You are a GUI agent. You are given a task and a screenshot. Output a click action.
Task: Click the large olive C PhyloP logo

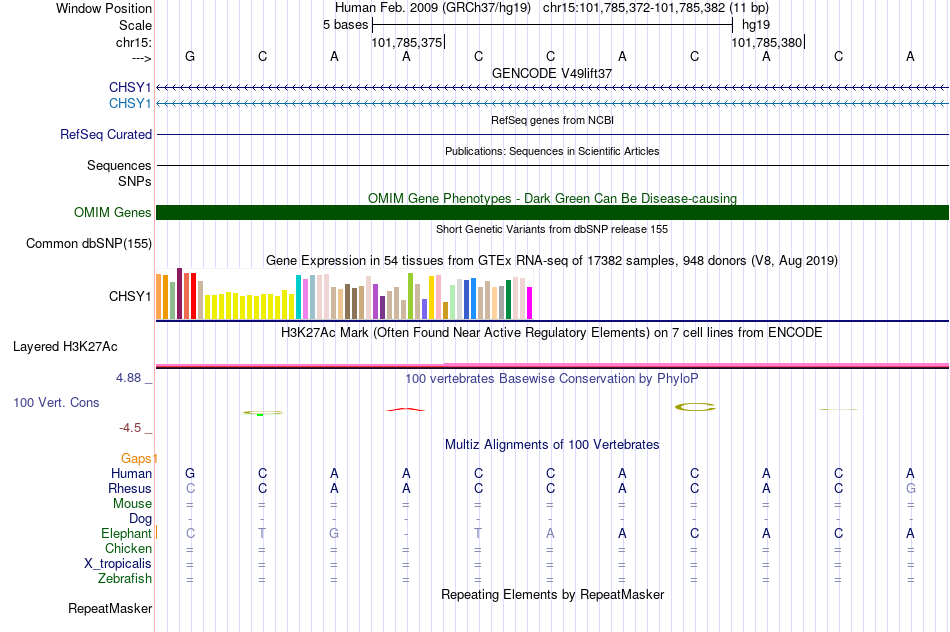695,407
